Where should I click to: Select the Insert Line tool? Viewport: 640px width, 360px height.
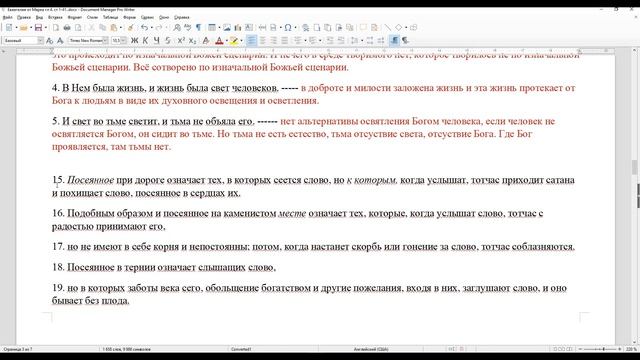tap(387, 28)
